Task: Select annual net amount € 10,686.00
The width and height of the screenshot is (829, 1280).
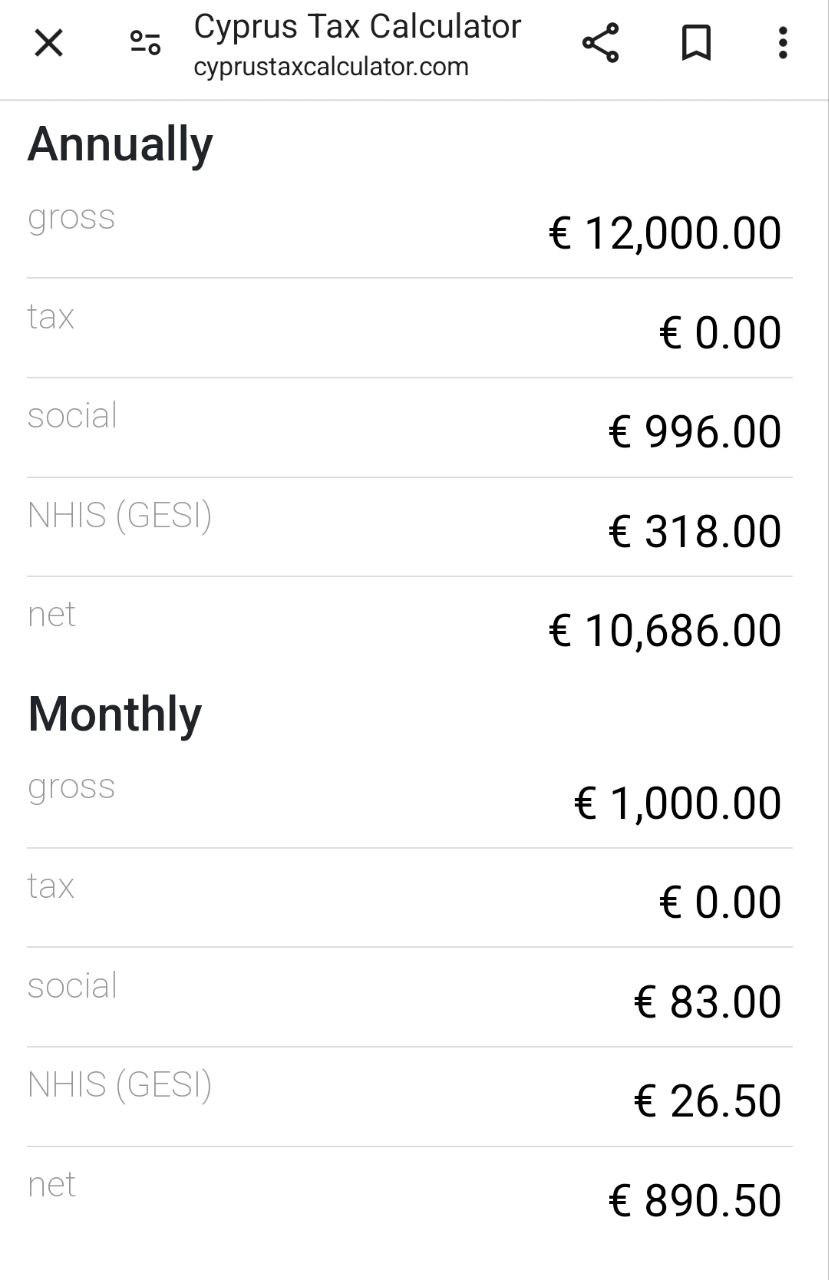Action: tap(665, 630)
